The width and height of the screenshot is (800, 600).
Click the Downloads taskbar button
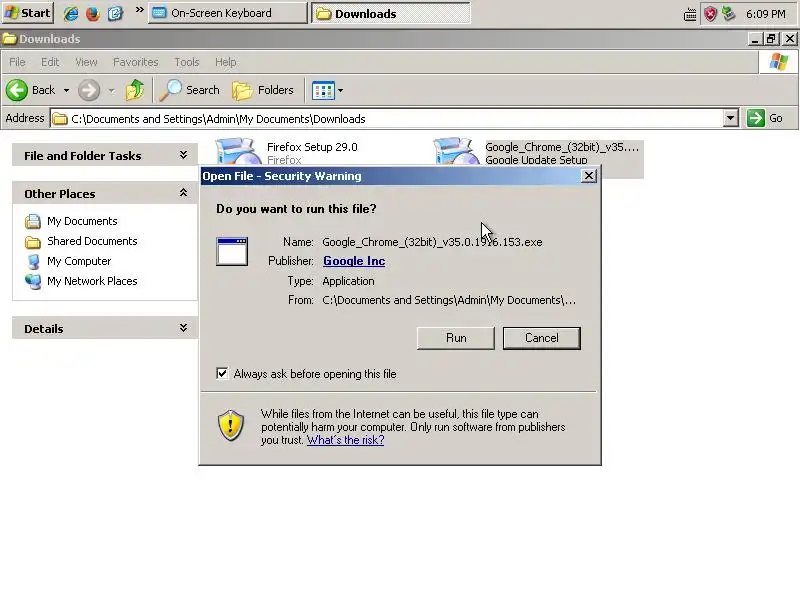coord(390,13)
